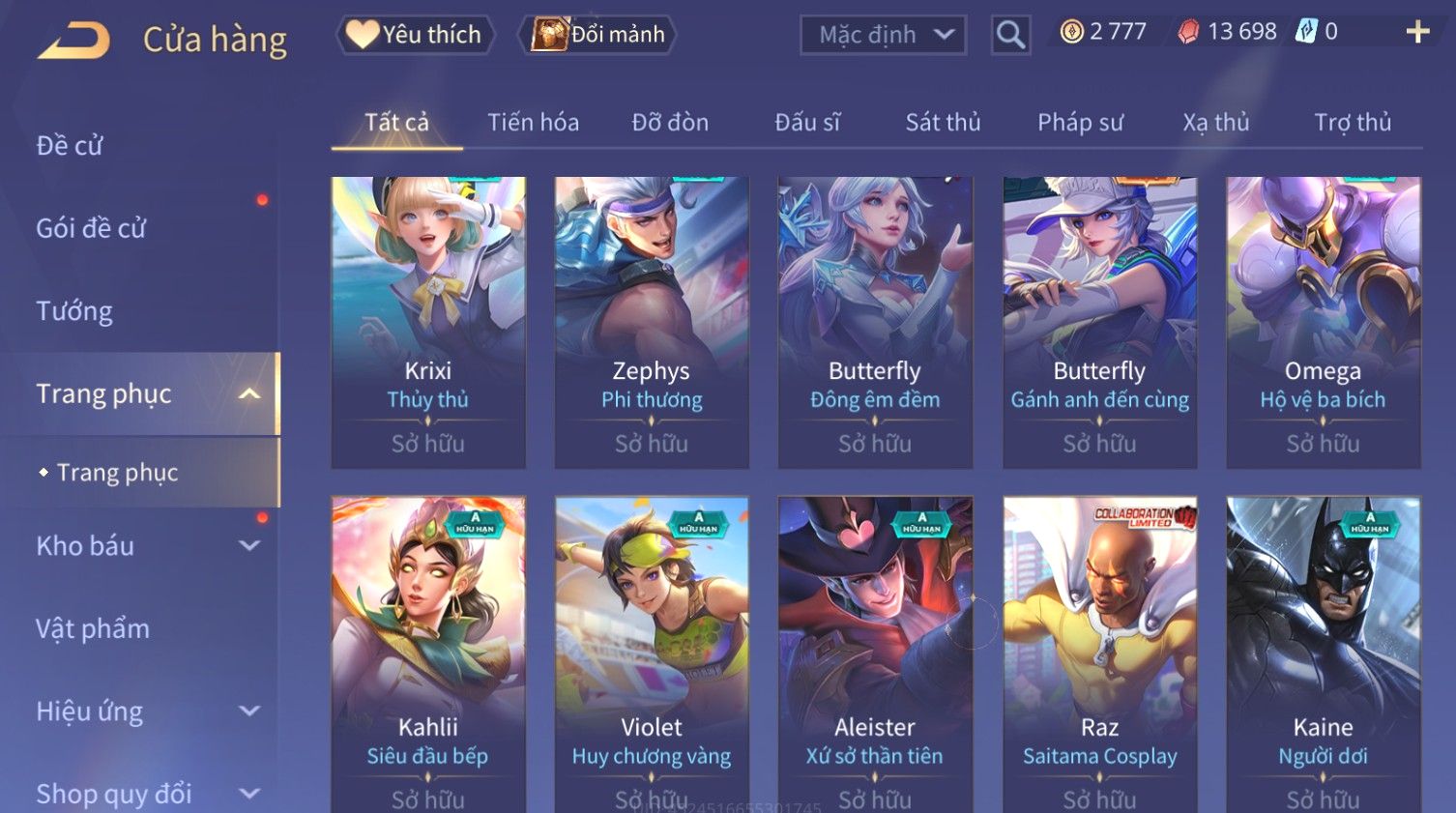
Task: Select Kaine Người dơi skin card
Action: pos(1324,654)
